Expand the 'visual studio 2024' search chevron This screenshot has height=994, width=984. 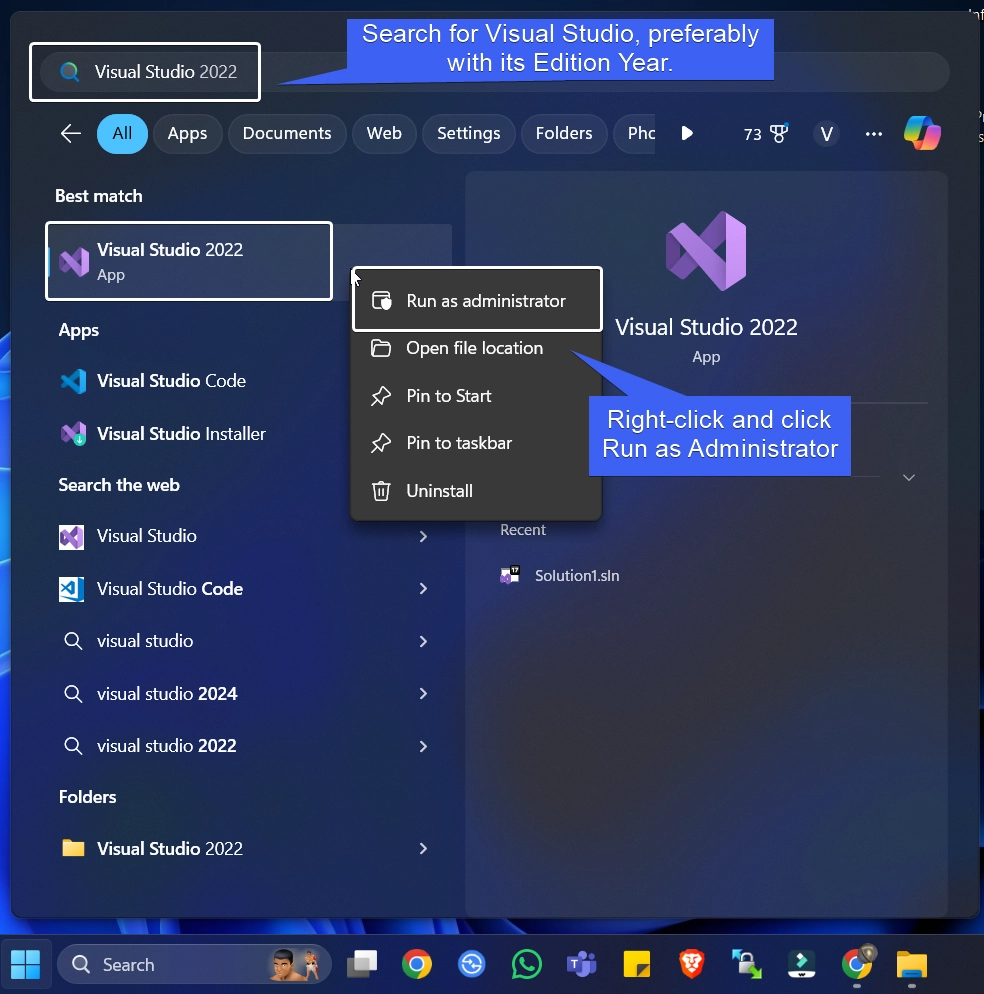click(423, 694)
